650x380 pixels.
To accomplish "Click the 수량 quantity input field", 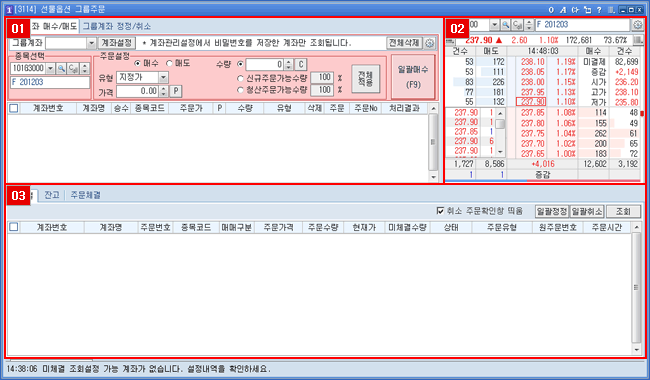I will (265, 64).
